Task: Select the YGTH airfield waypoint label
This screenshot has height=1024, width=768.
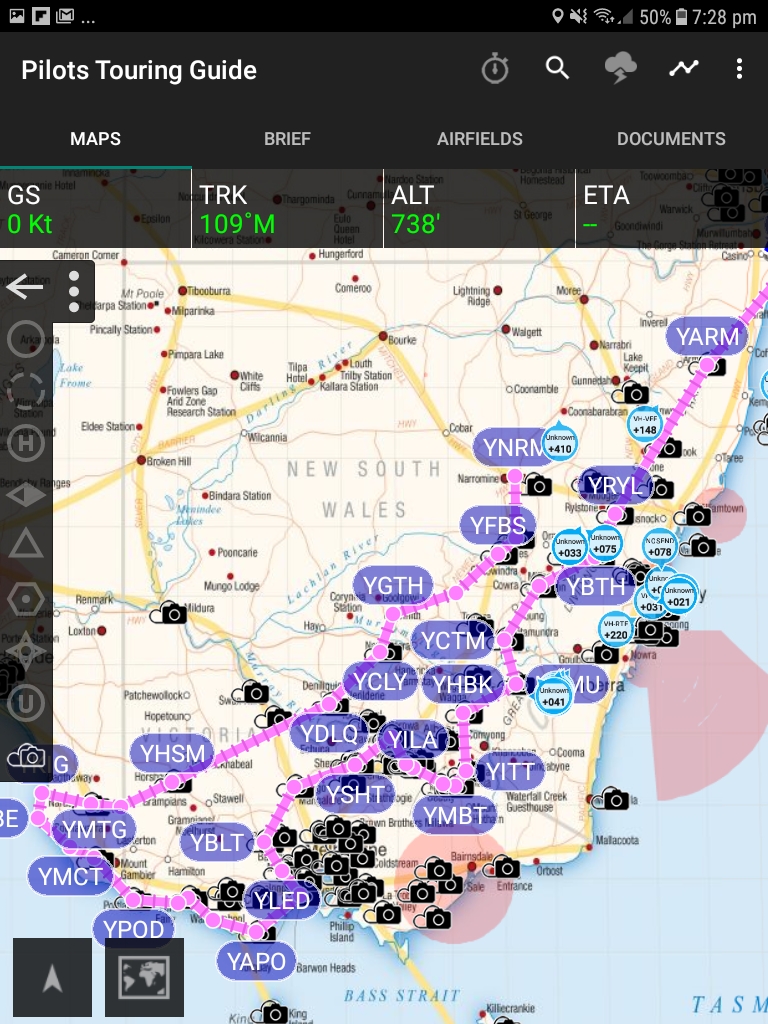Action: [x=393, y=586]
